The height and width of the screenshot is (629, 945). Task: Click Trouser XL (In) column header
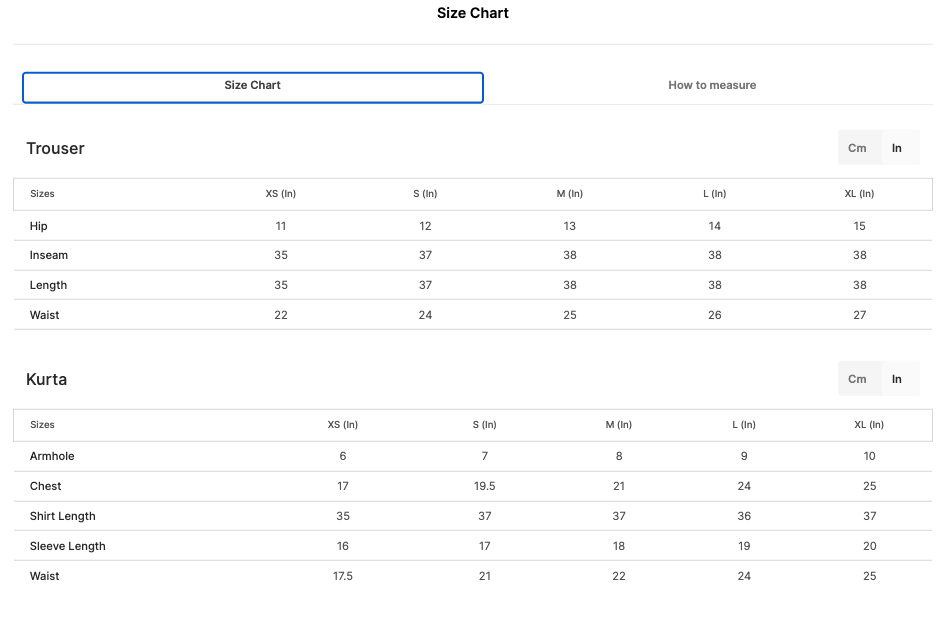coord(859,193)
